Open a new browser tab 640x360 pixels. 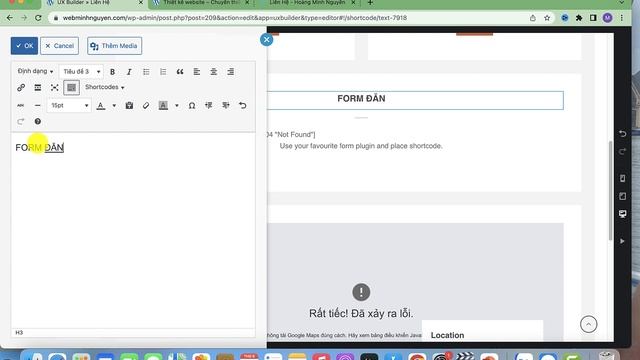tap(370, 3)
